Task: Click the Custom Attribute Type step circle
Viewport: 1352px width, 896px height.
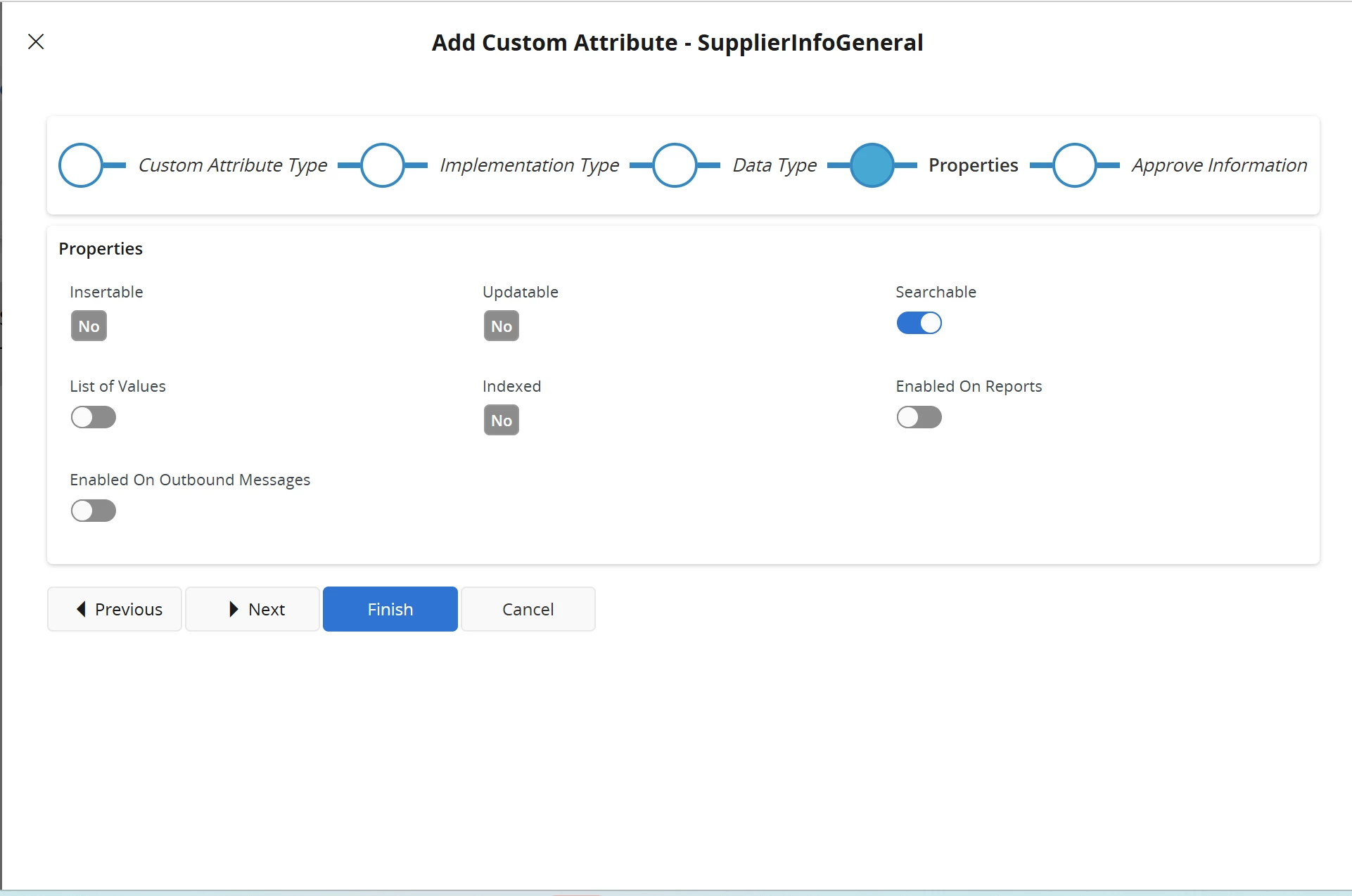Action: coord(81,165)
